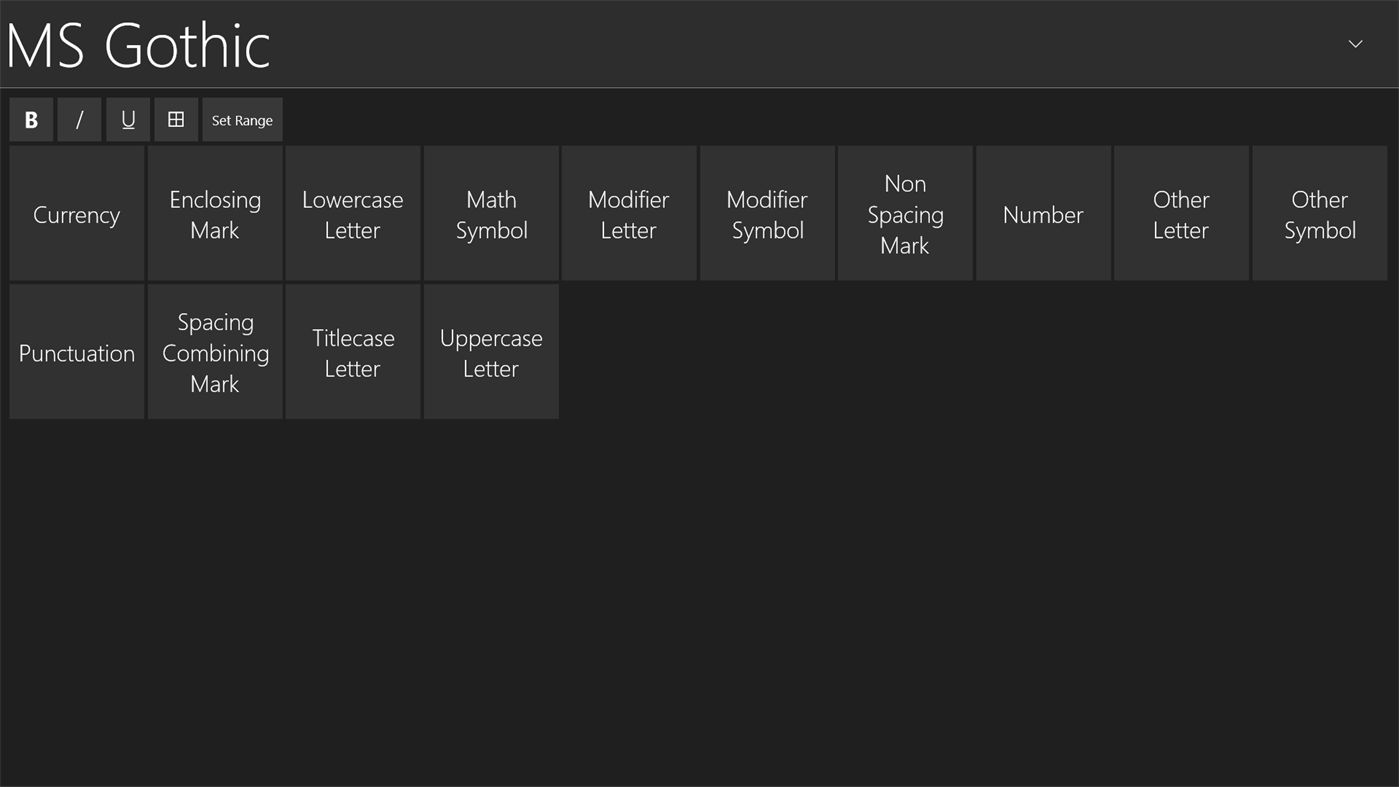Screen dimensions: 1399x787
Task: Choose the Math Symbol tile
Action: (491, 214)
